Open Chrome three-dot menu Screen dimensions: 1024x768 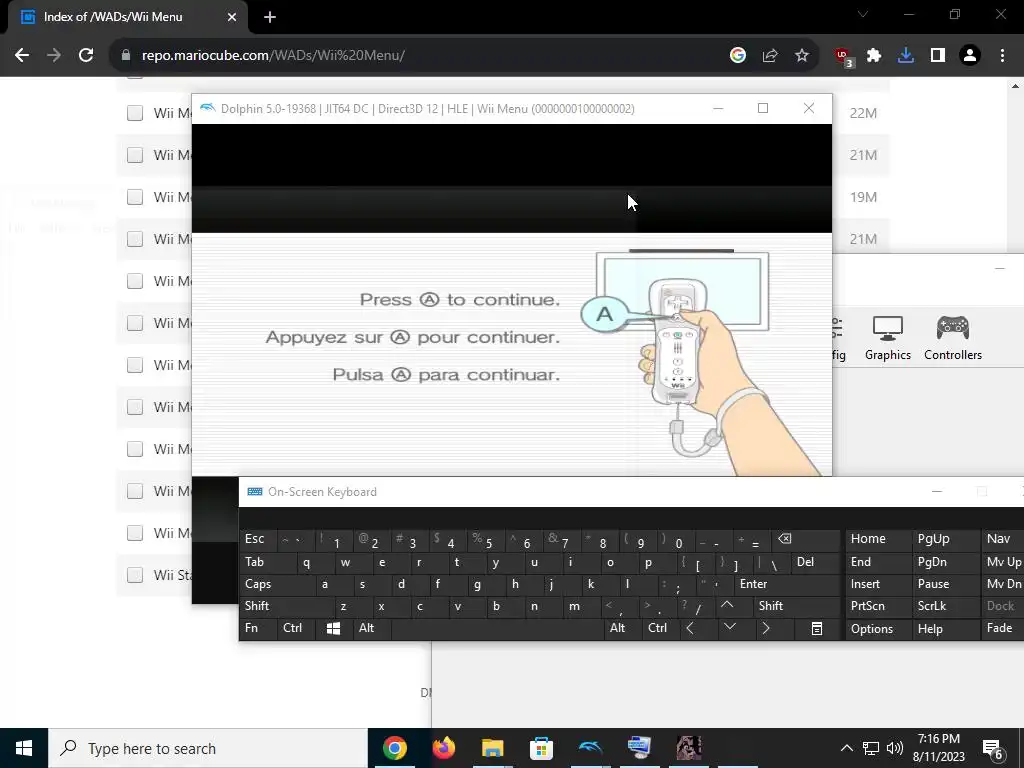pyautogui.click(x=1002, y=56)
